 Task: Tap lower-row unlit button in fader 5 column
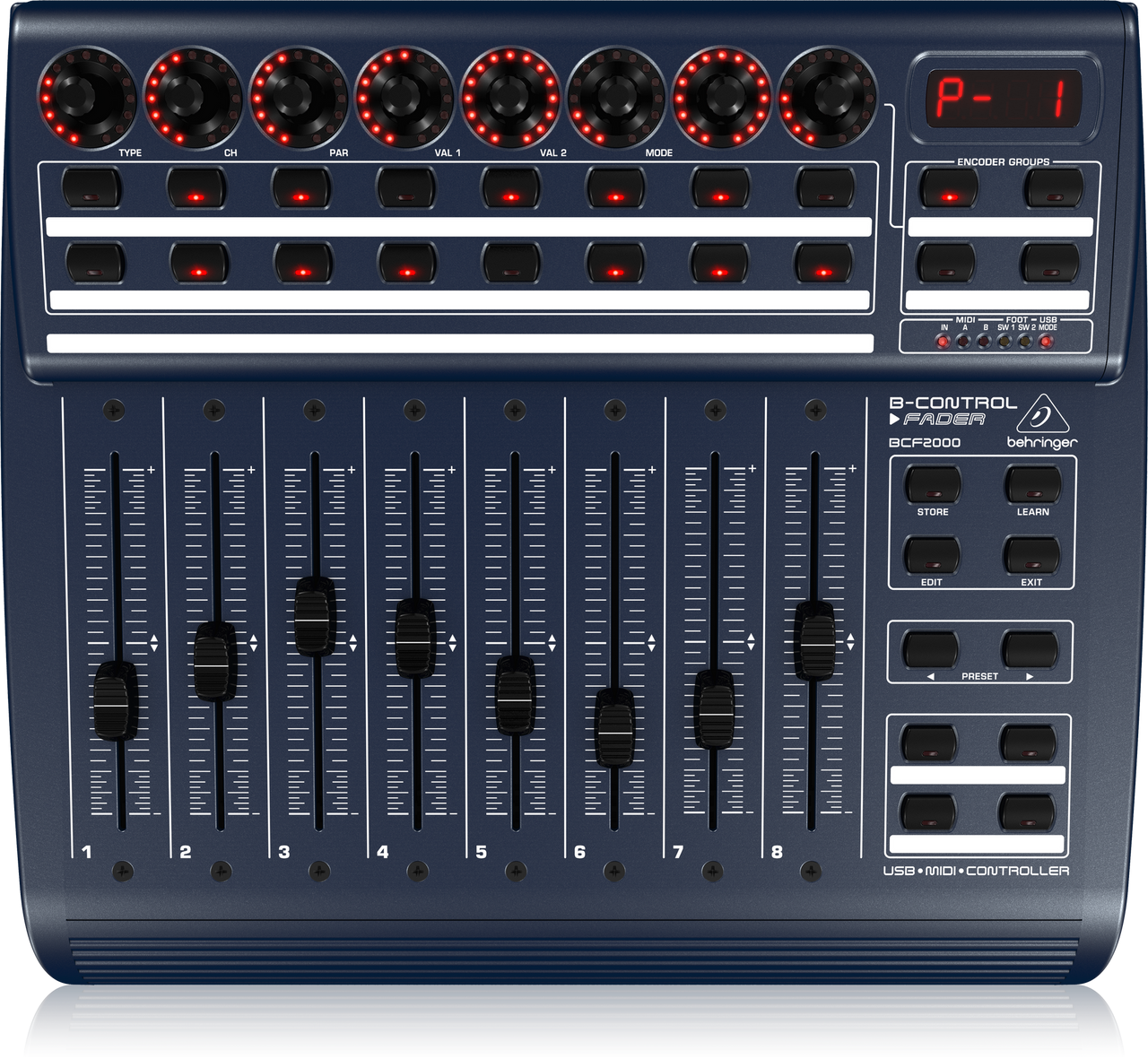pyautogui.click(x=511, y=264)
